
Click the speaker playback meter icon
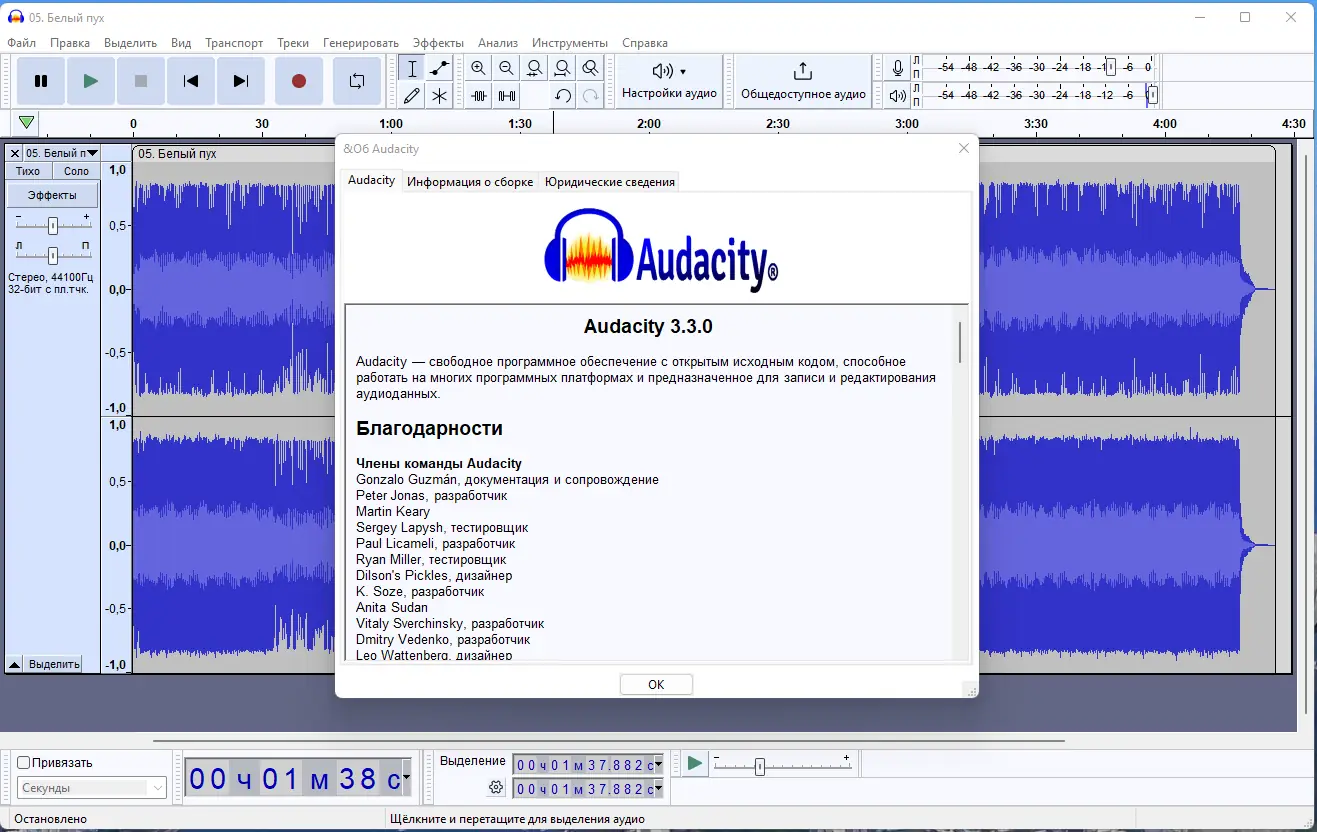pos(898,96)
